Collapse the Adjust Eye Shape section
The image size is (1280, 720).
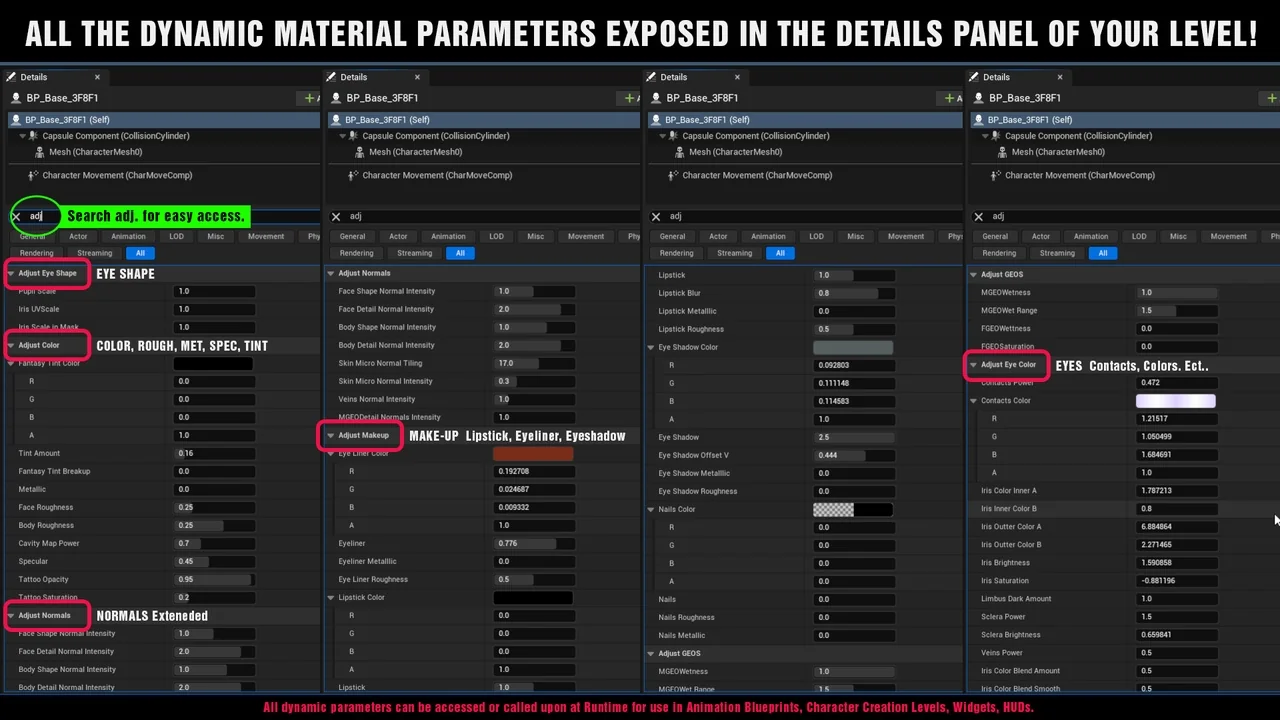[11, 273]
